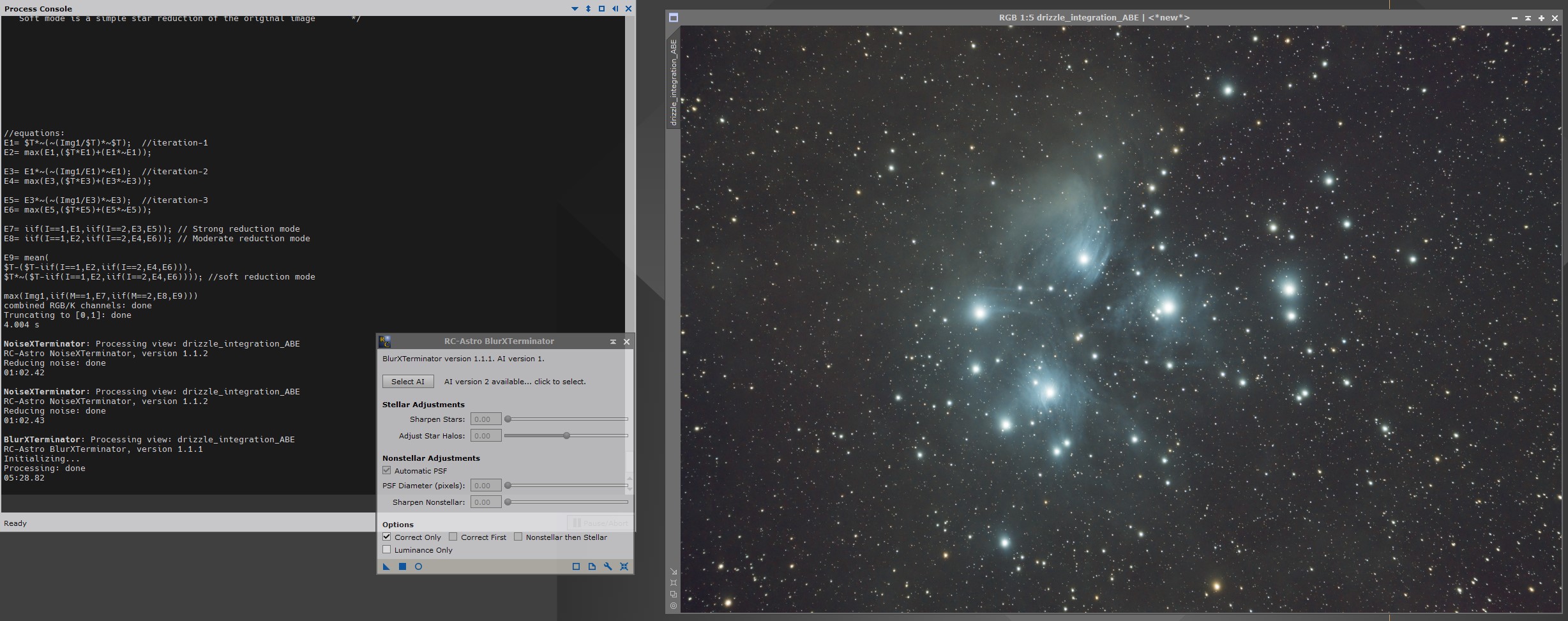Click the Apply Global circle icon
The image size is (1568, 621).
418,566
